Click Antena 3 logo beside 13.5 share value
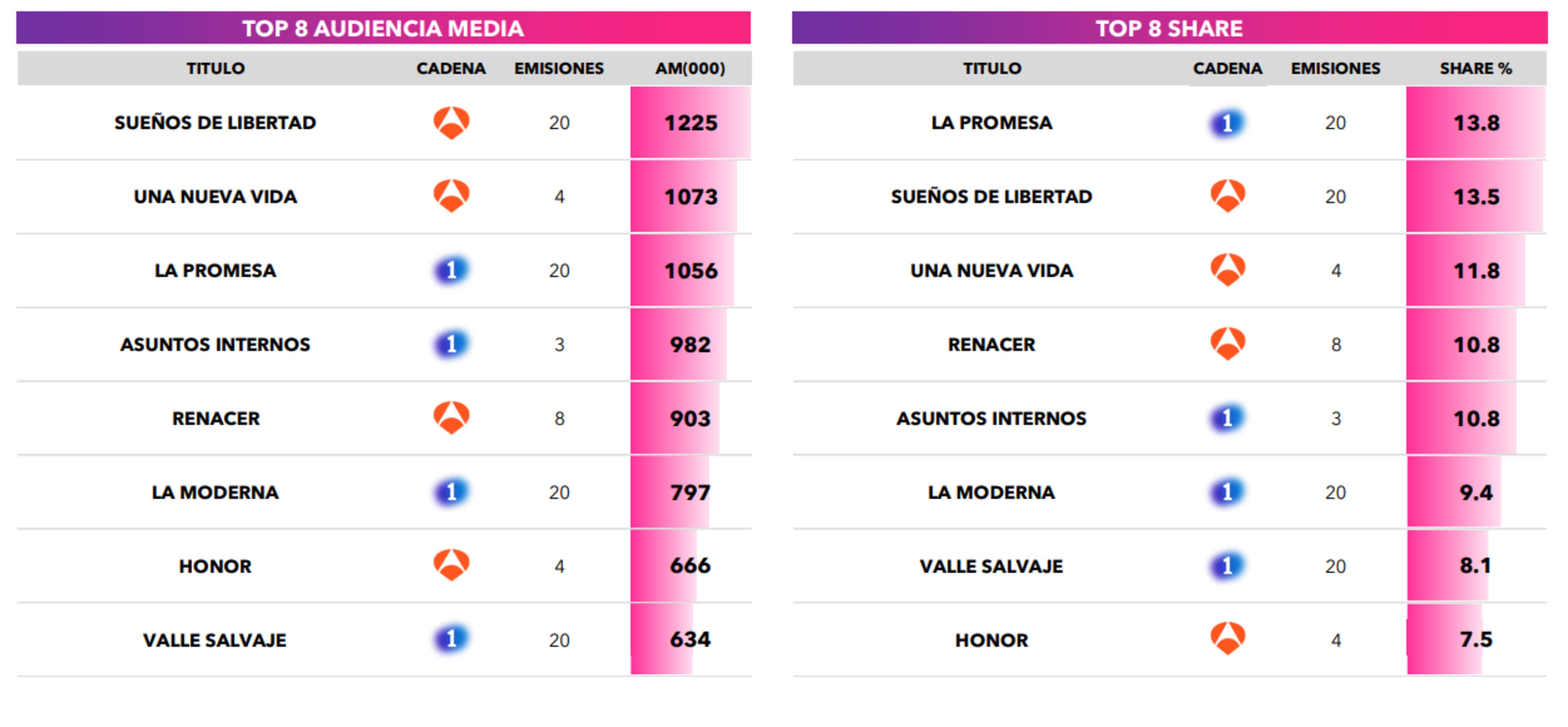 [x=1227, y=196]
